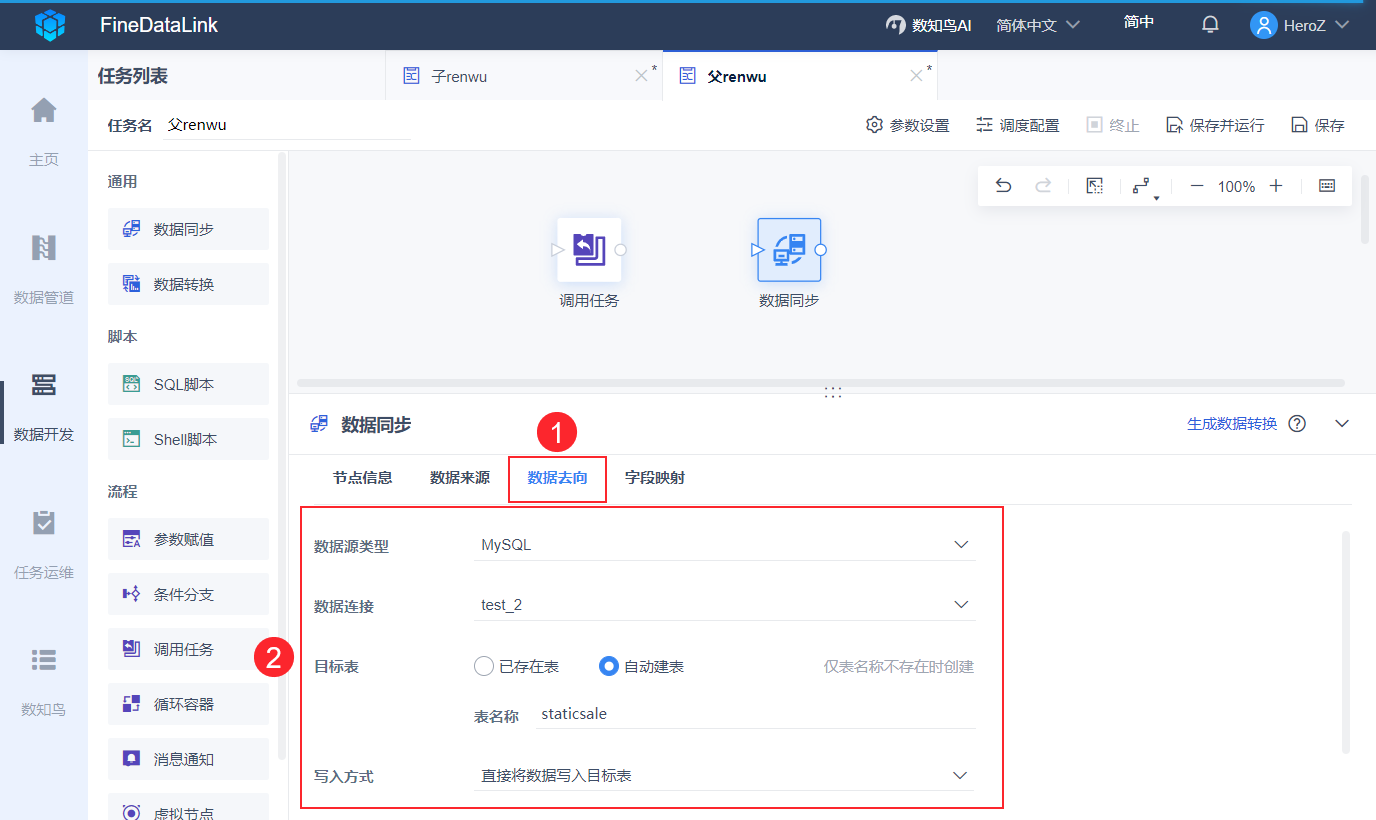This screenshot has width=1376, height=820.
Task: Close the 父renwu tab
Action: pos(916,76)
